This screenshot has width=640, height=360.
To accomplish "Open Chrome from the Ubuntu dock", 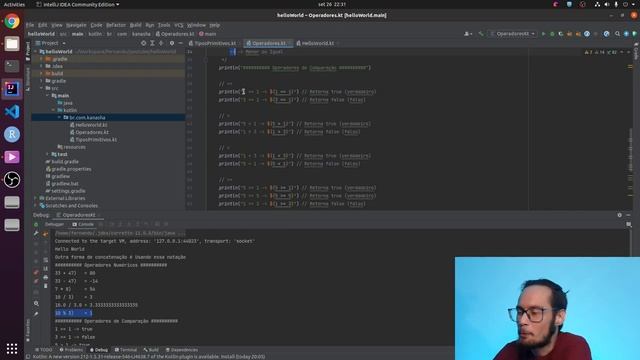I will pyautogui.click(x=12, y=21).
